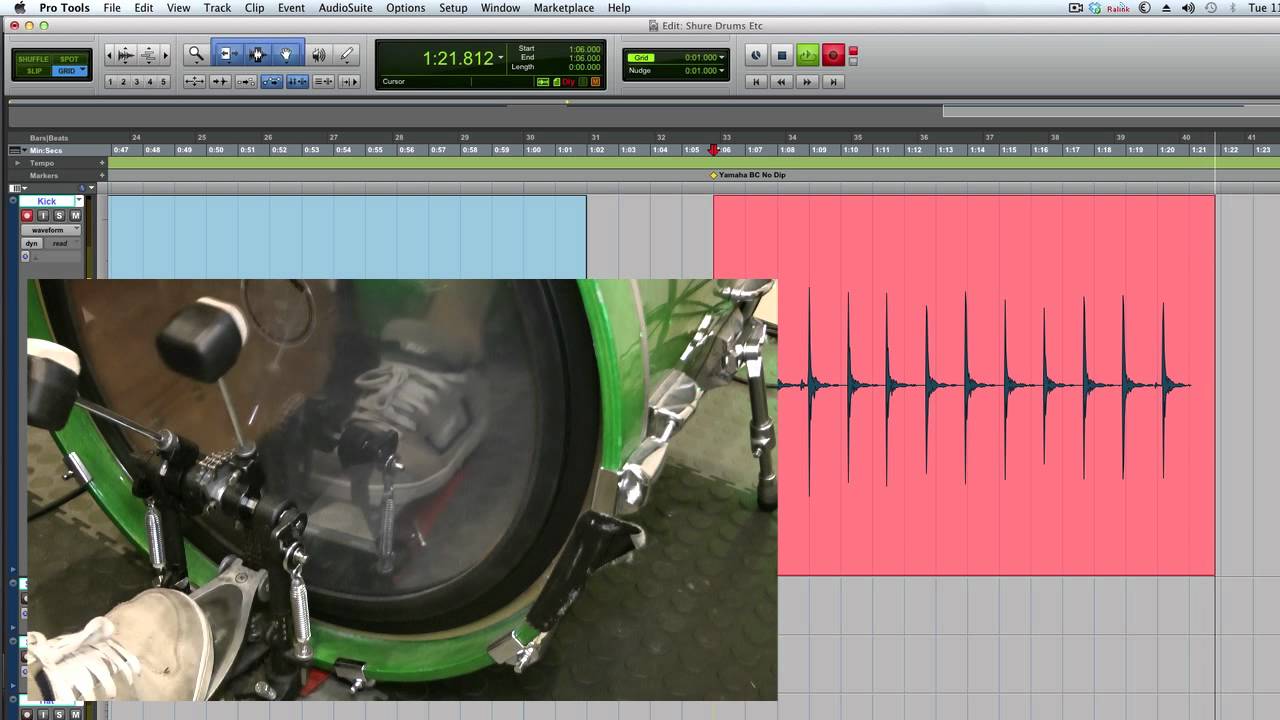Viewport: 1280px width, 720px height.
Task: Open Kick track view selector (waveform)
Action: point(51,230)
